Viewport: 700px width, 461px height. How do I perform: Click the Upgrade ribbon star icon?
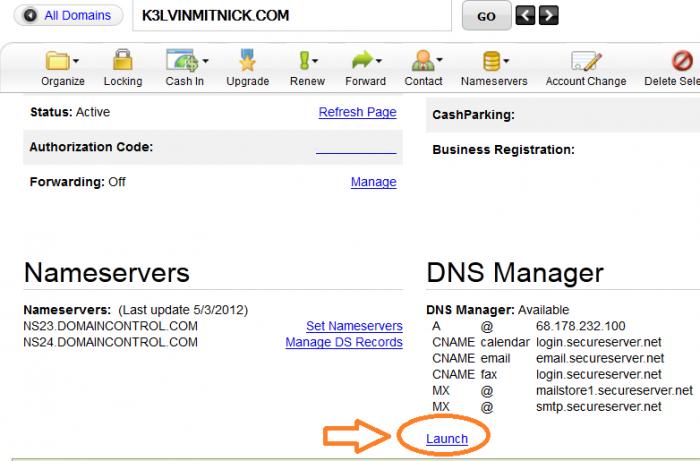coord(247,60)
